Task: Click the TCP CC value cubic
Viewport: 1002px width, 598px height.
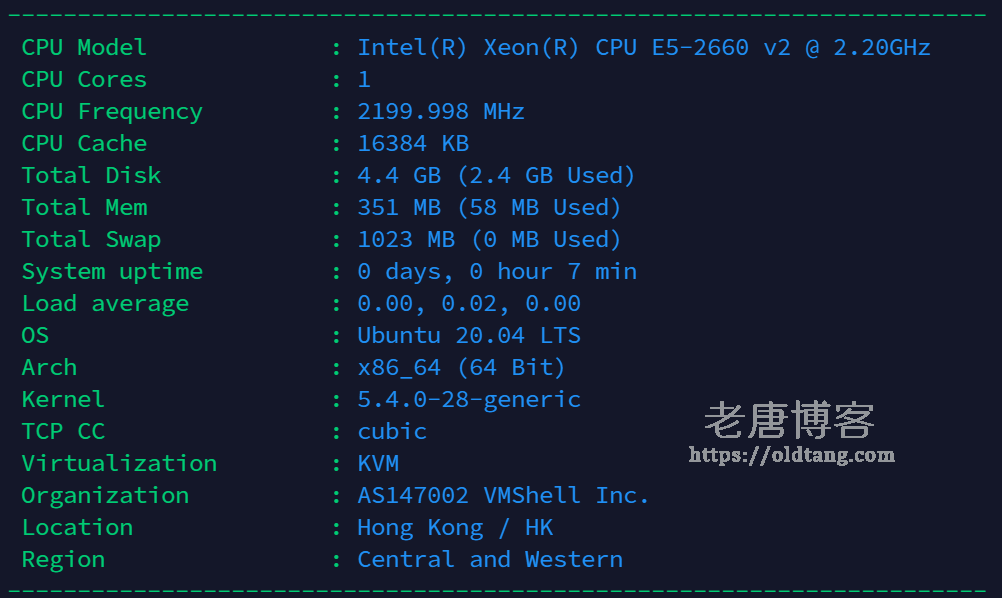Action: pyautogui.click(x=392, y=431)
